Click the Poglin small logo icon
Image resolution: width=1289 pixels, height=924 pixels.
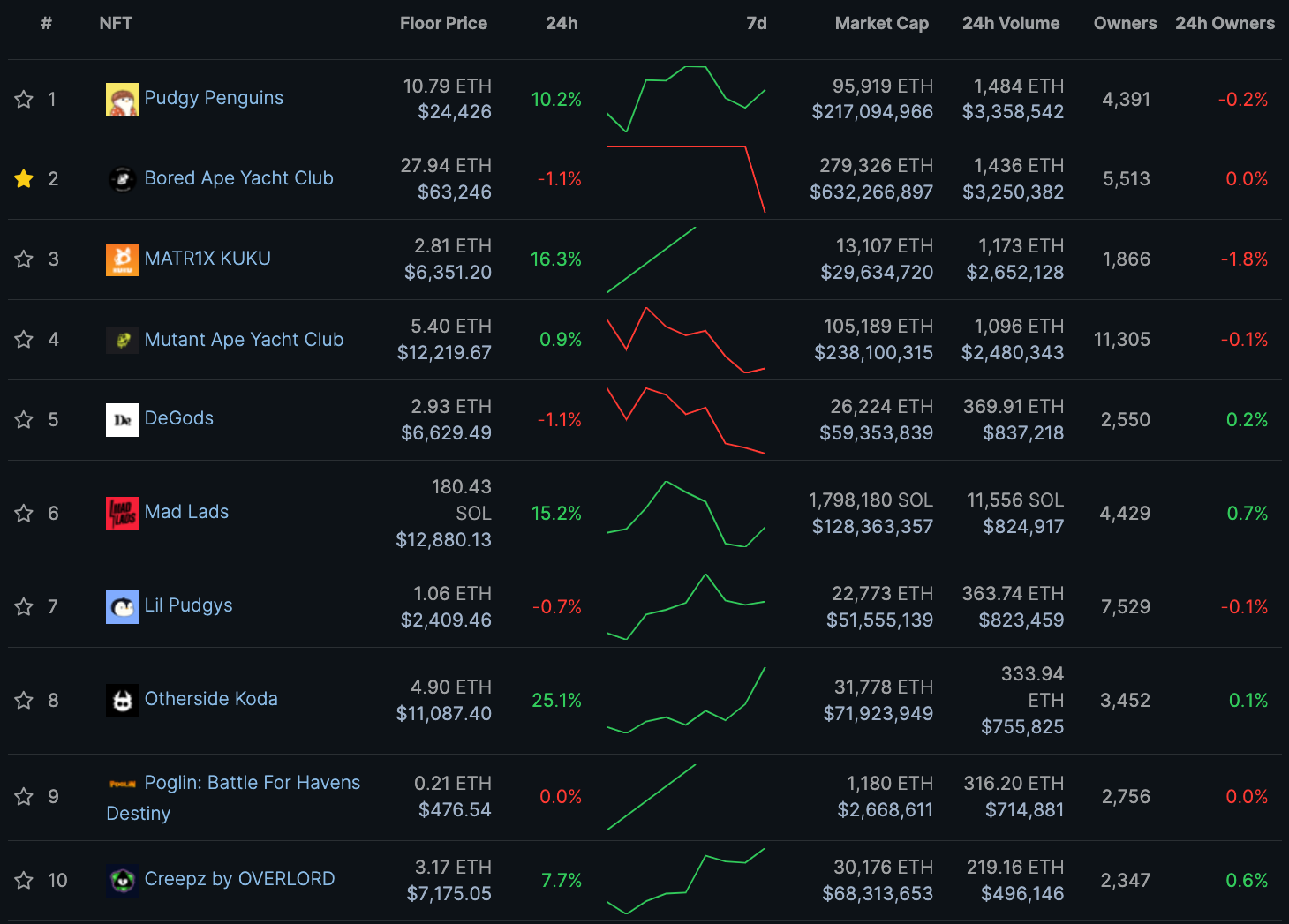(x=123, y=784)
